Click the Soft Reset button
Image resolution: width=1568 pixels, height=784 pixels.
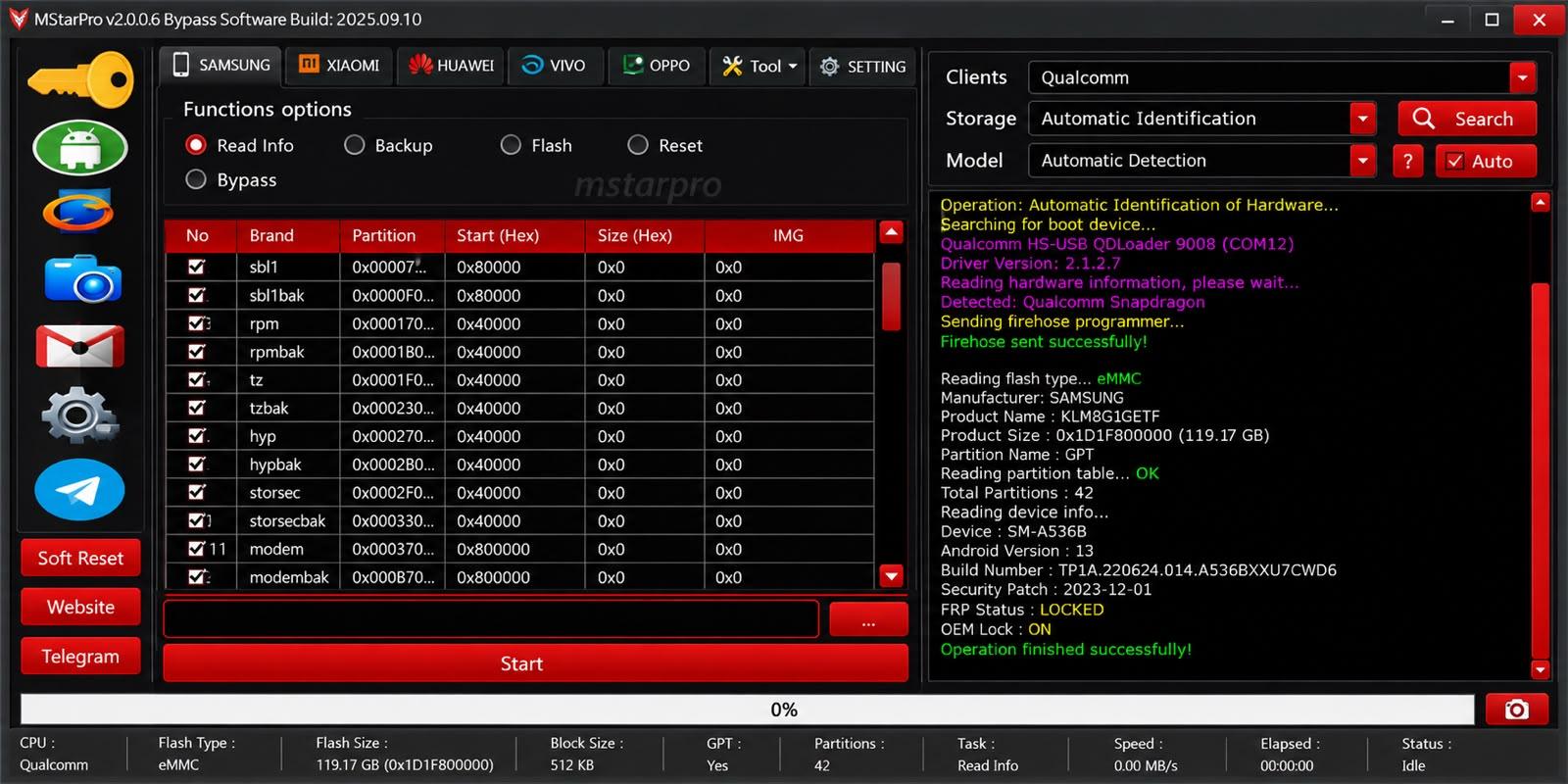coord(80,559)
